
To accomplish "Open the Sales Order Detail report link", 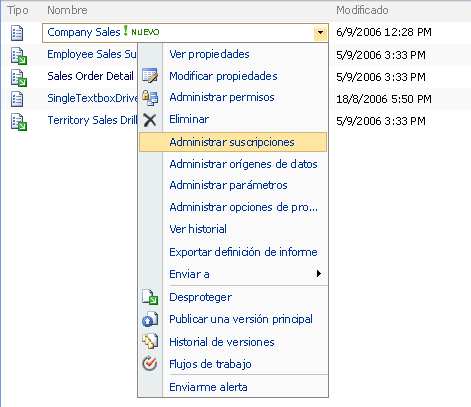I will [90, 76].
